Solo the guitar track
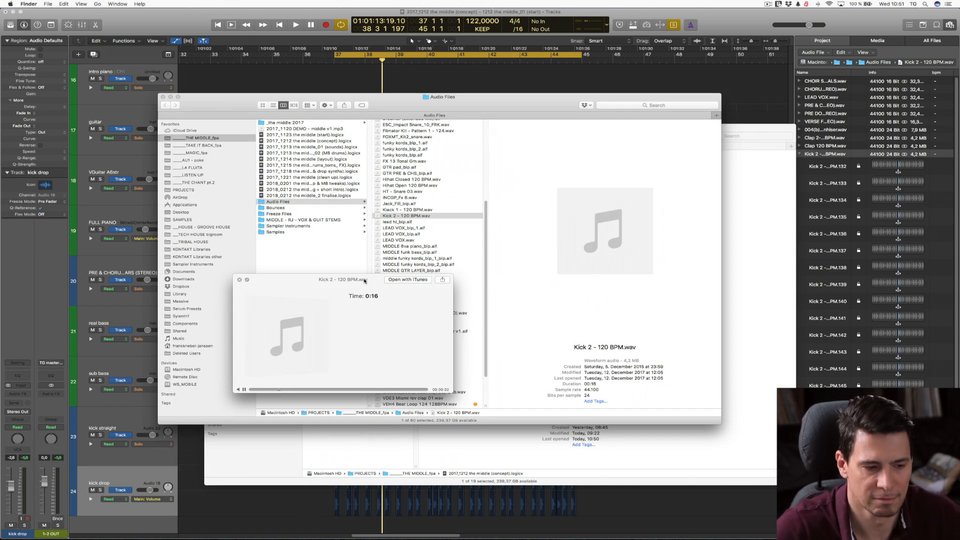 100,129
